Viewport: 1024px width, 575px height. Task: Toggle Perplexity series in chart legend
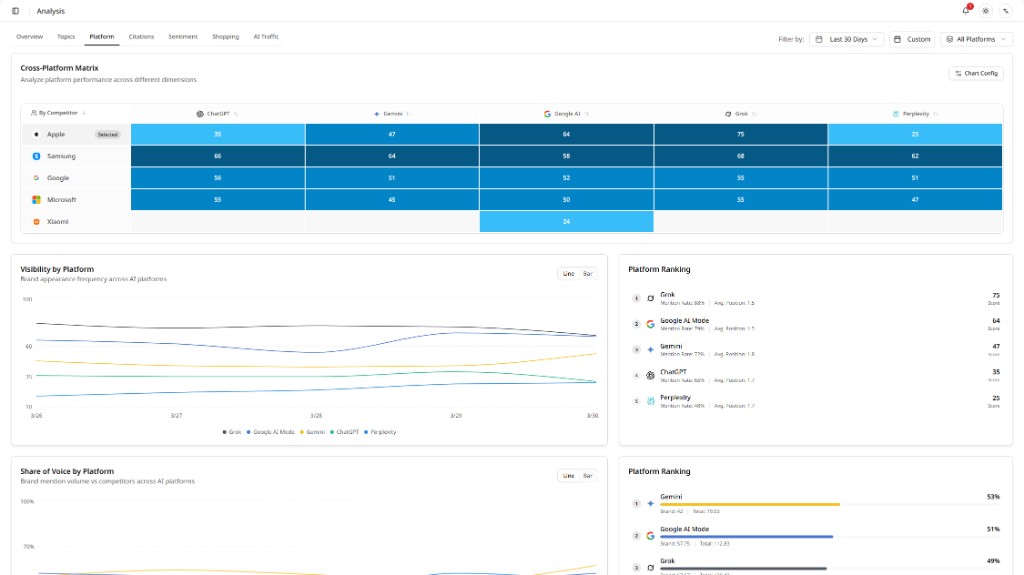coord(380,432)
